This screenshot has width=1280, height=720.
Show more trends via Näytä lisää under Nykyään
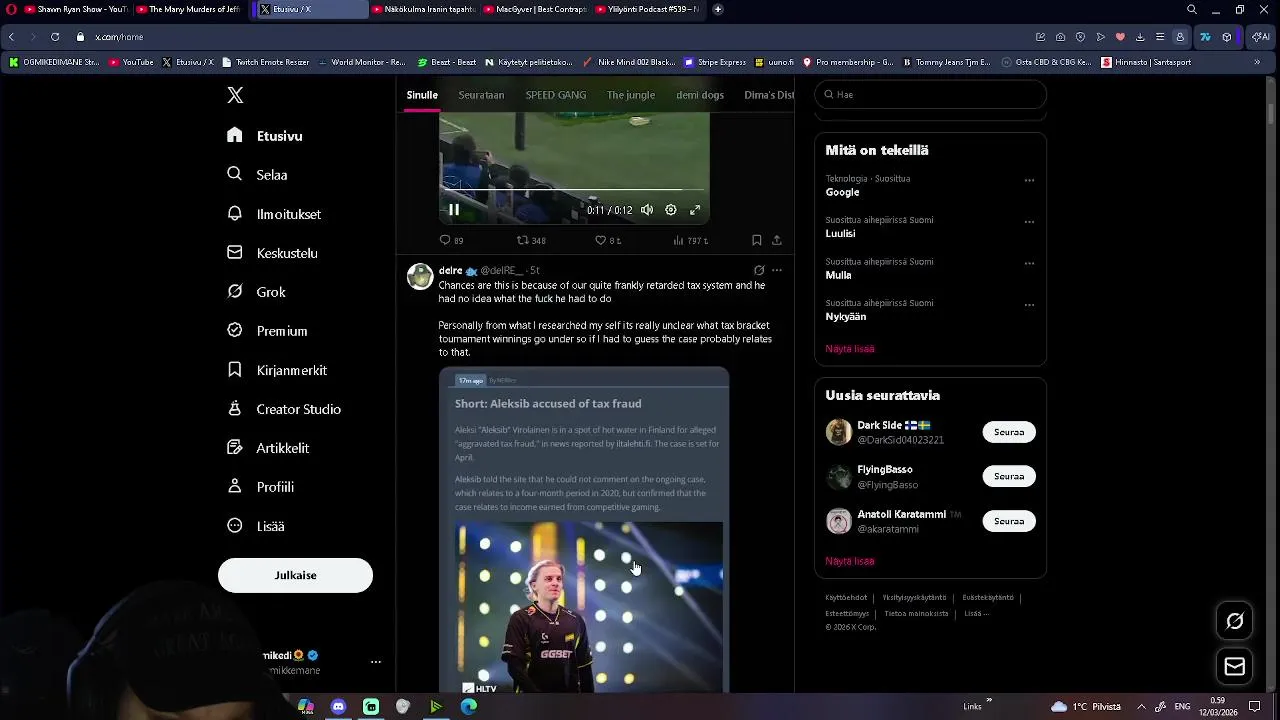pyautogui.click(x=850, y=349)
